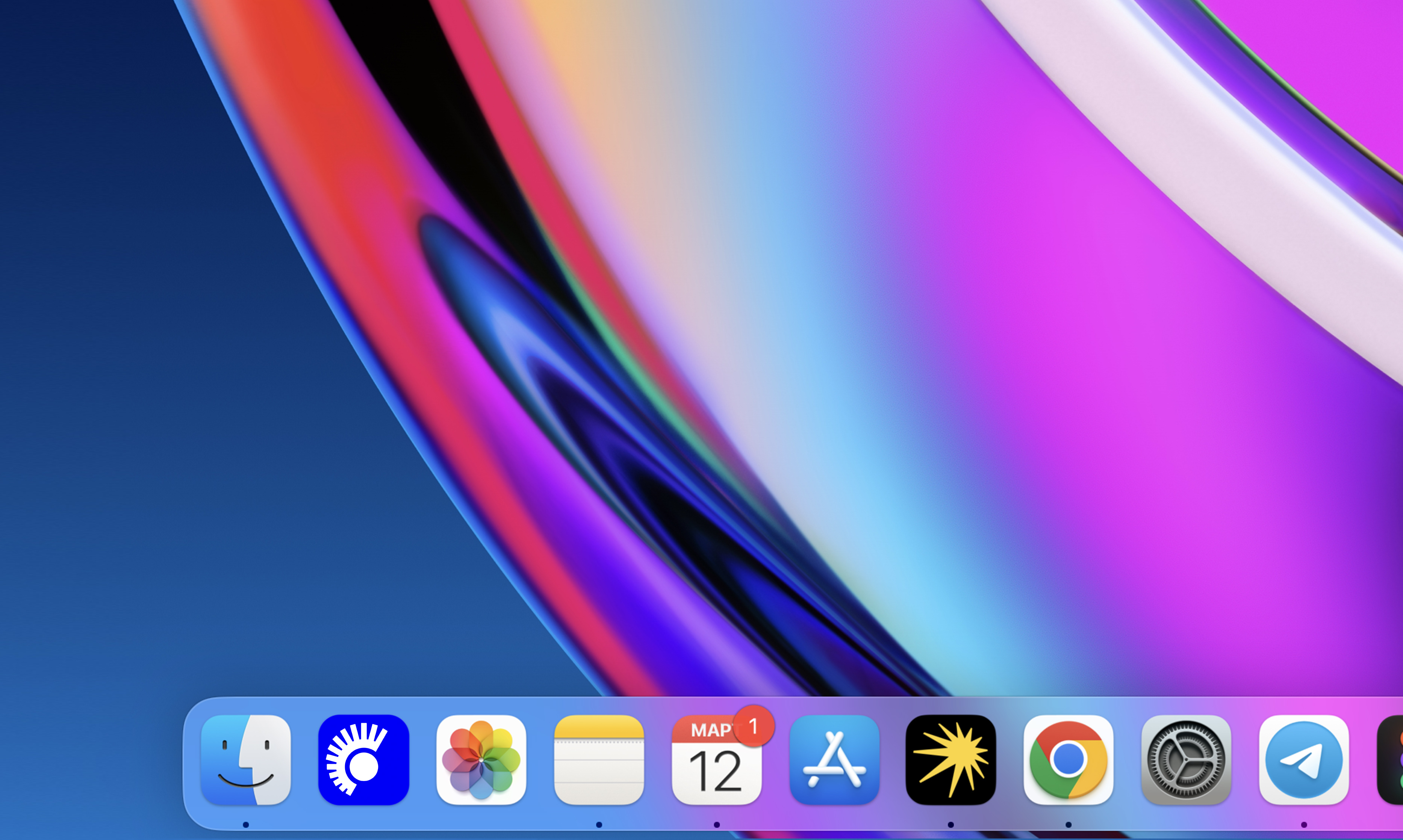Open Finder from the Dock

tap(246, 760)
